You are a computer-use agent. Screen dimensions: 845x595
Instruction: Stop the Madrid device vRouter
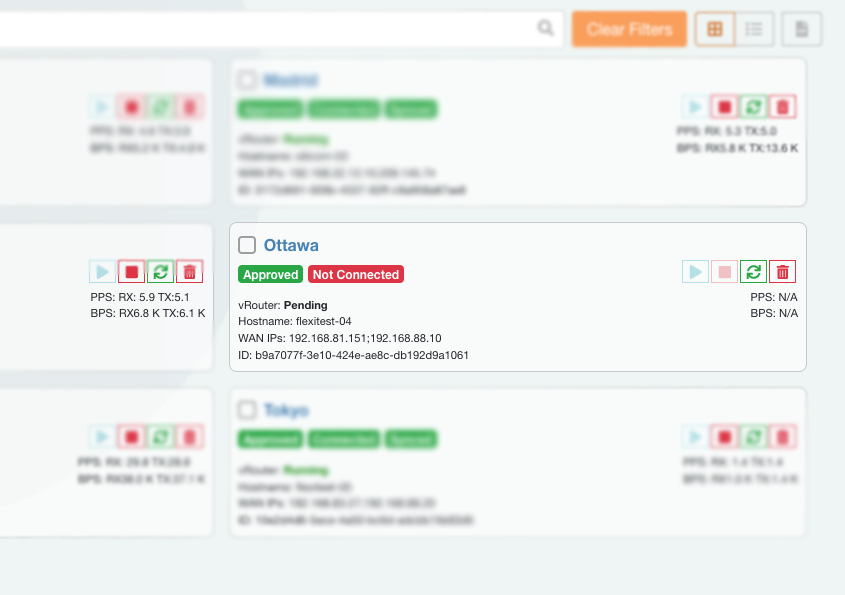tap(725, 106)
